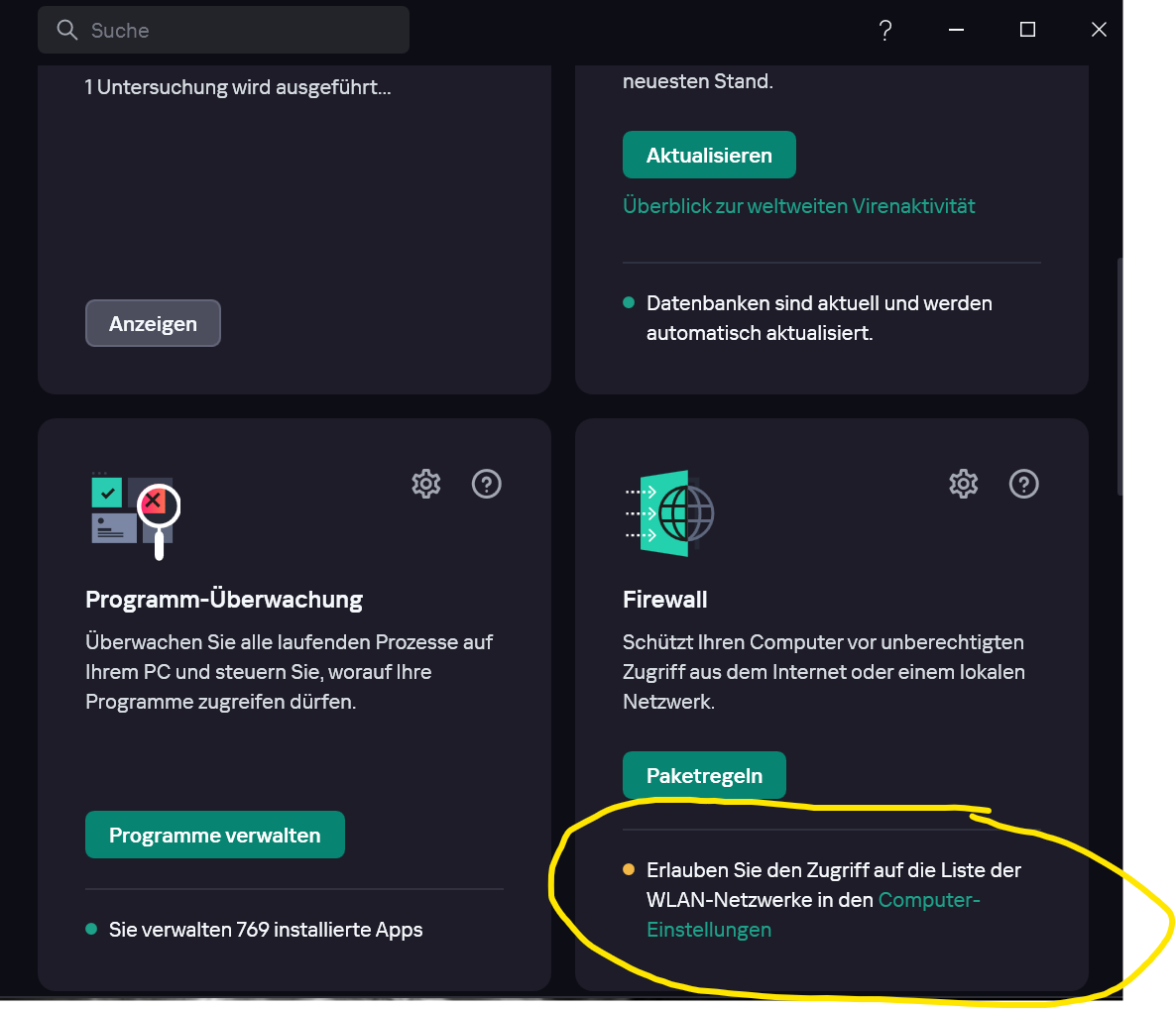Click the vertical scrollbar thumb
This screenshot has width=1176, height=1009.
click(1119, 377)
